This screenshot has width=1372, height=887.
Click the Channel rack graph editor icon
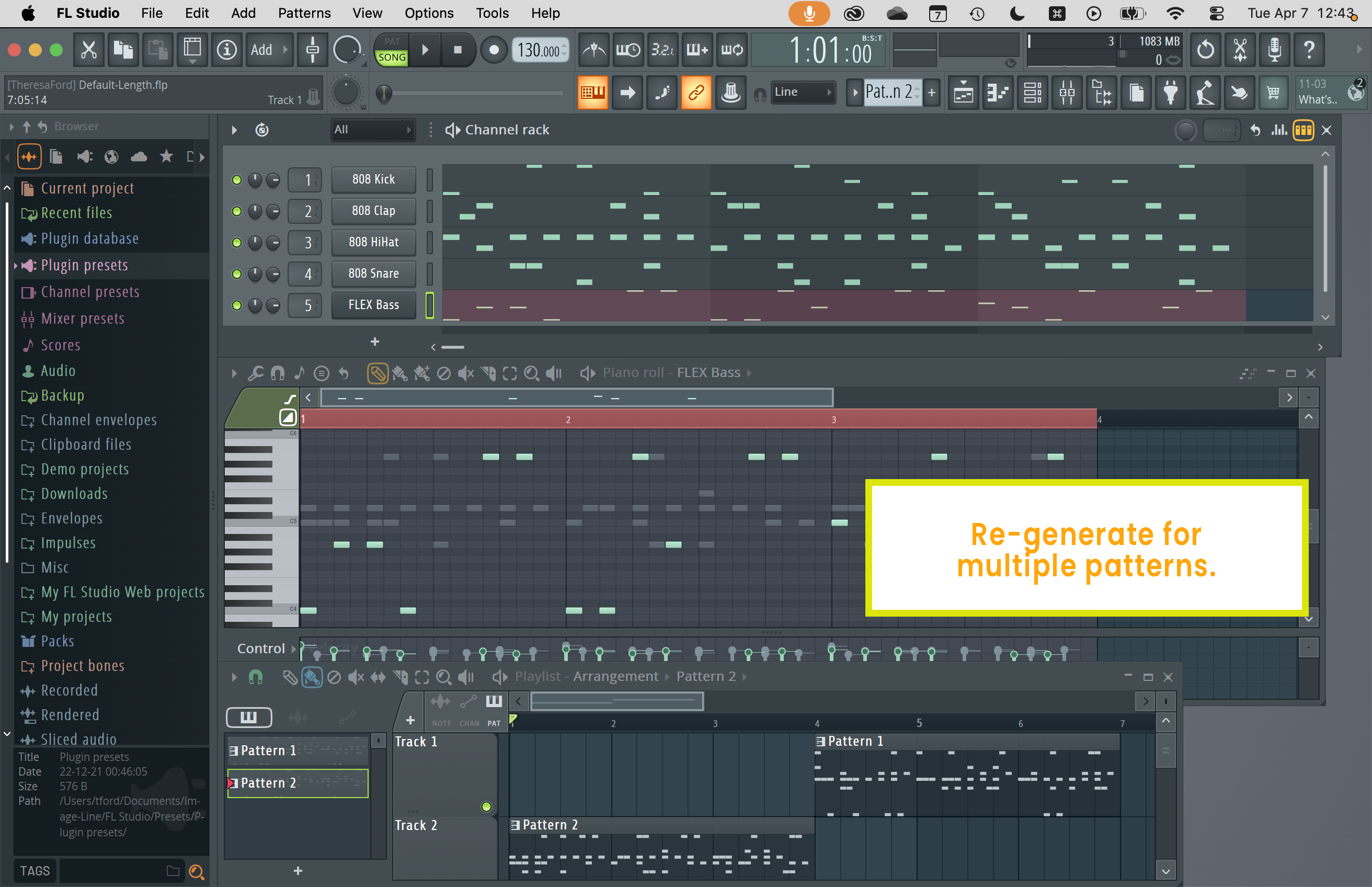1279,130
